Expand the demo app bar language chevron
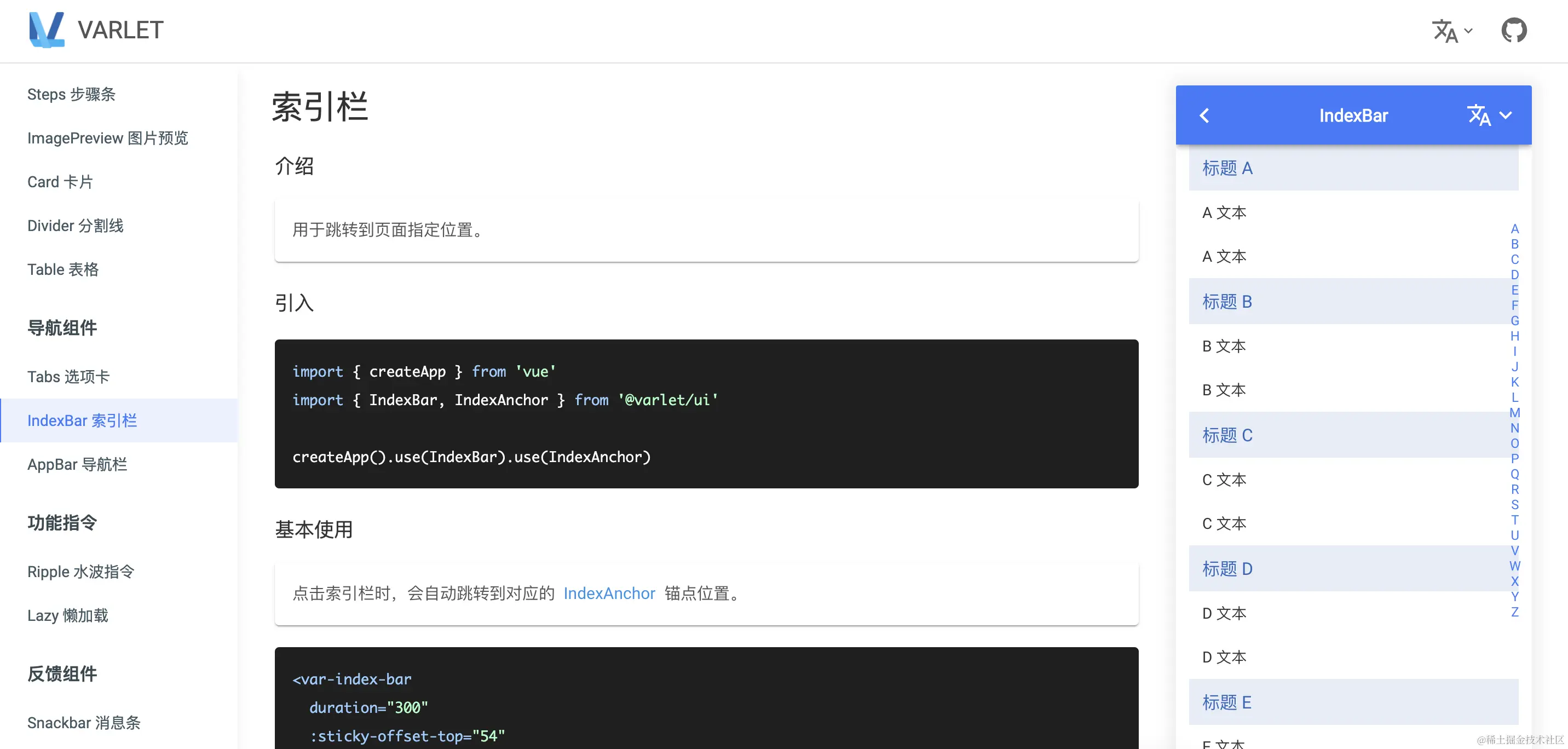Viewport: 1568px width, 749px height. (1505, 115)
